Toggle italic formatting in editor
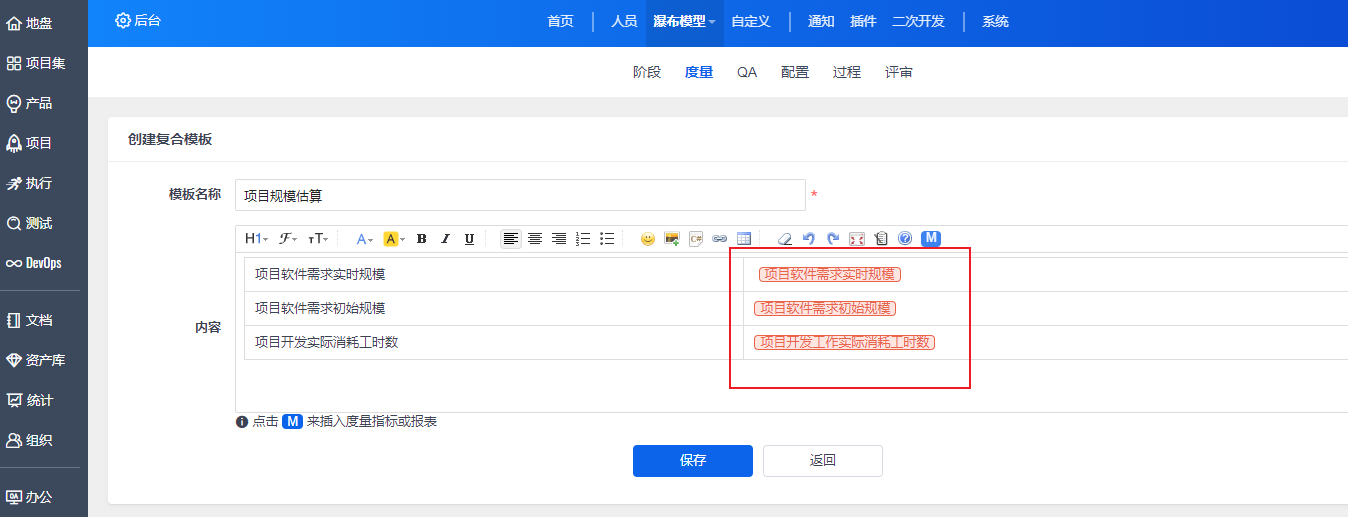The image size is (1348, 517). [445, 239]
